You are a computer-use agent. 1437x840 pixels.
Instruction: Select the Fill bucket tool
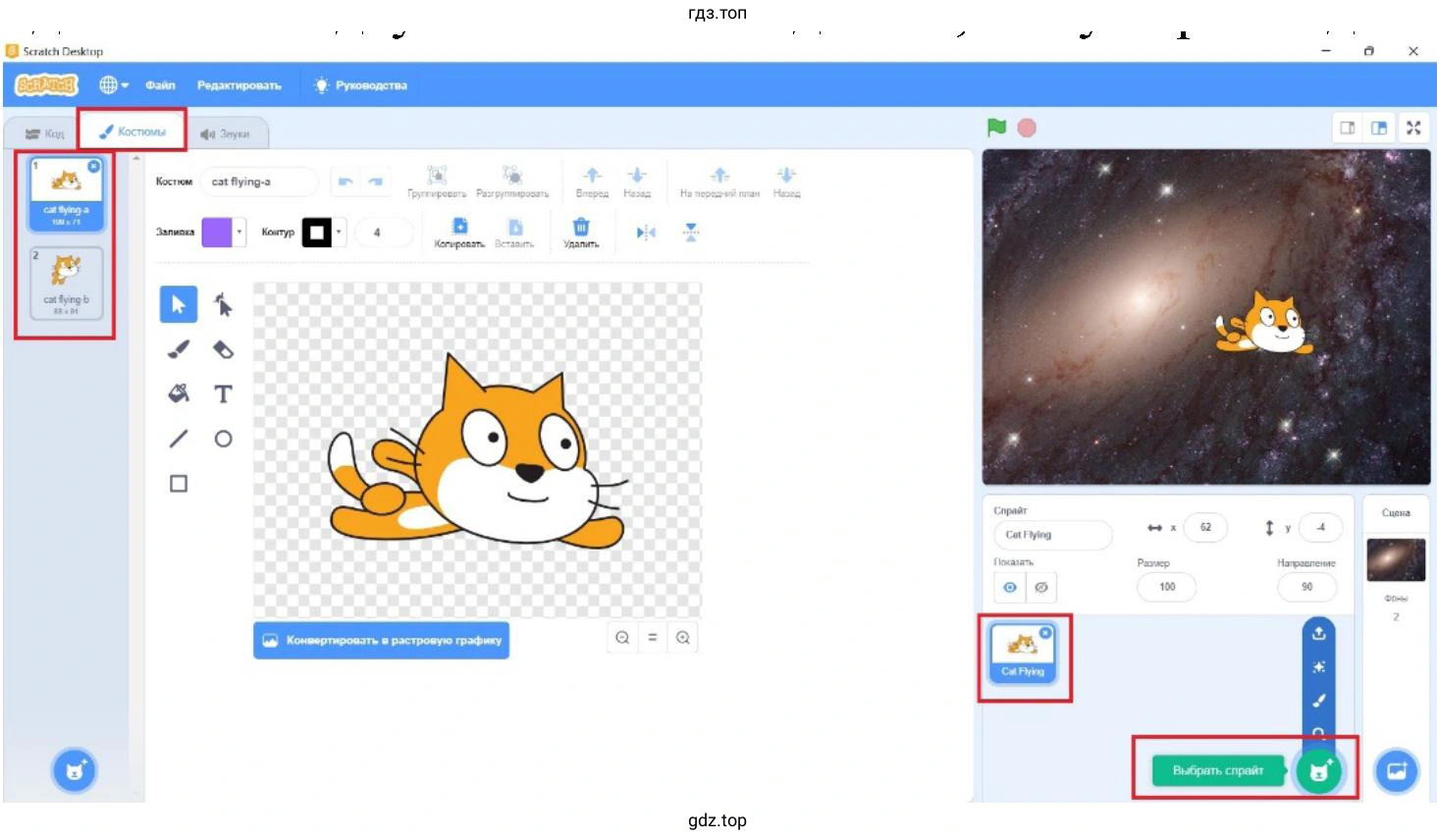[x=179, y=394]
